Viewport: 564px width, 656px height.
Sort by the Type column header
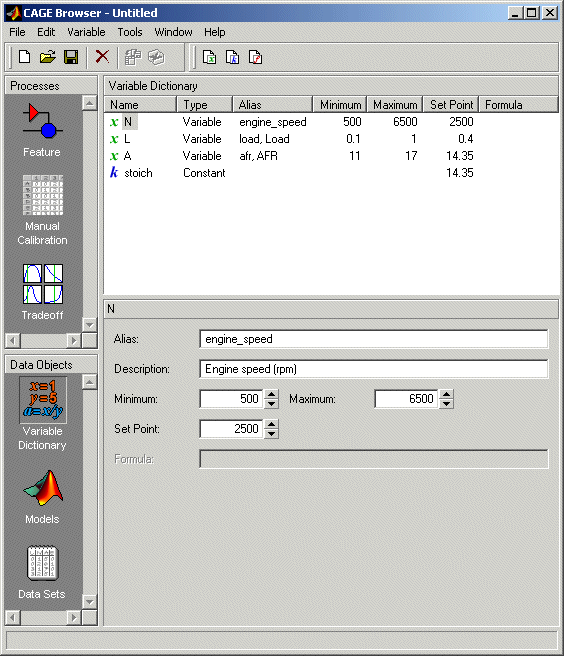tap(204, 105)
